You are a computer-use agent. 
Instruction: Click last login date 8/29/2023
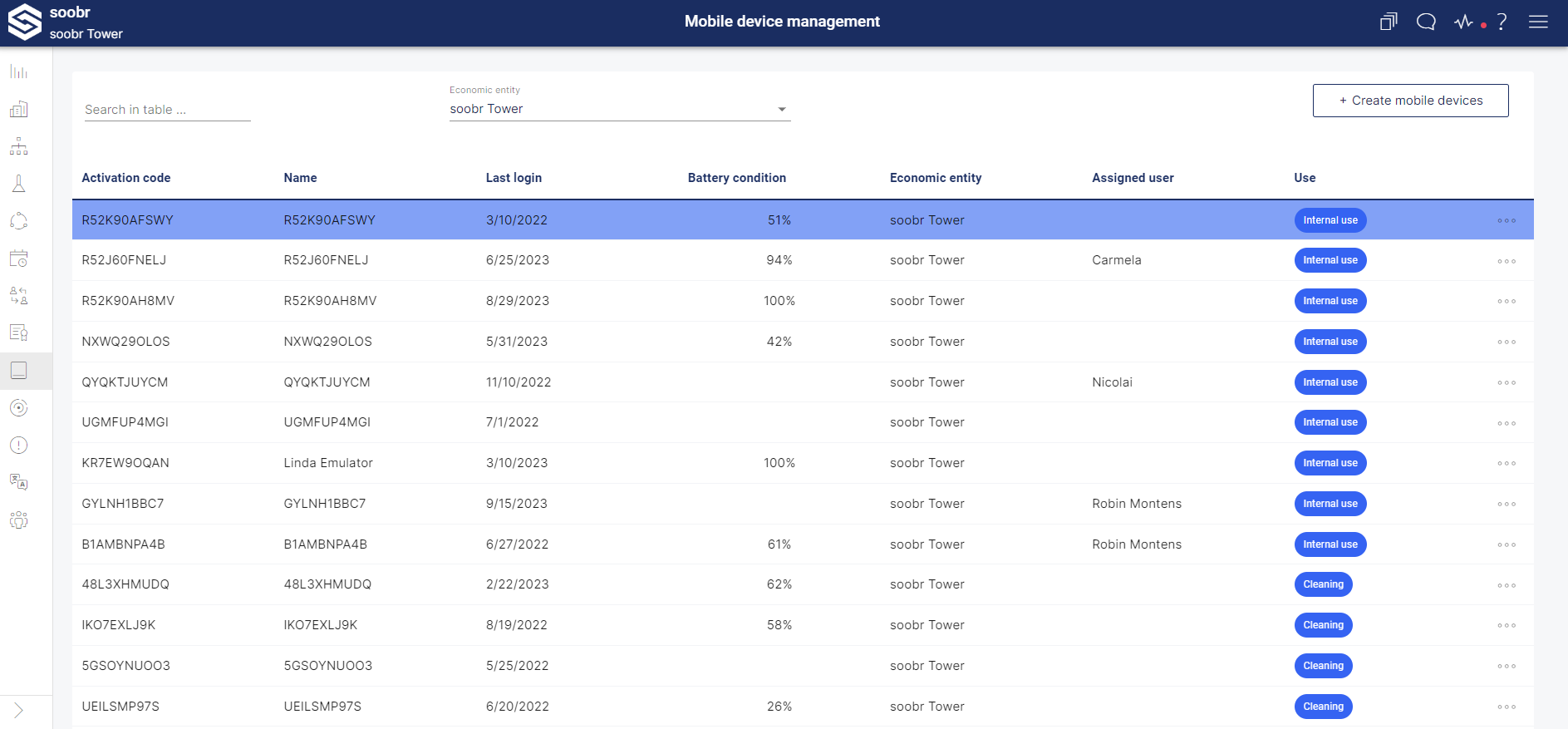(517, 301)
